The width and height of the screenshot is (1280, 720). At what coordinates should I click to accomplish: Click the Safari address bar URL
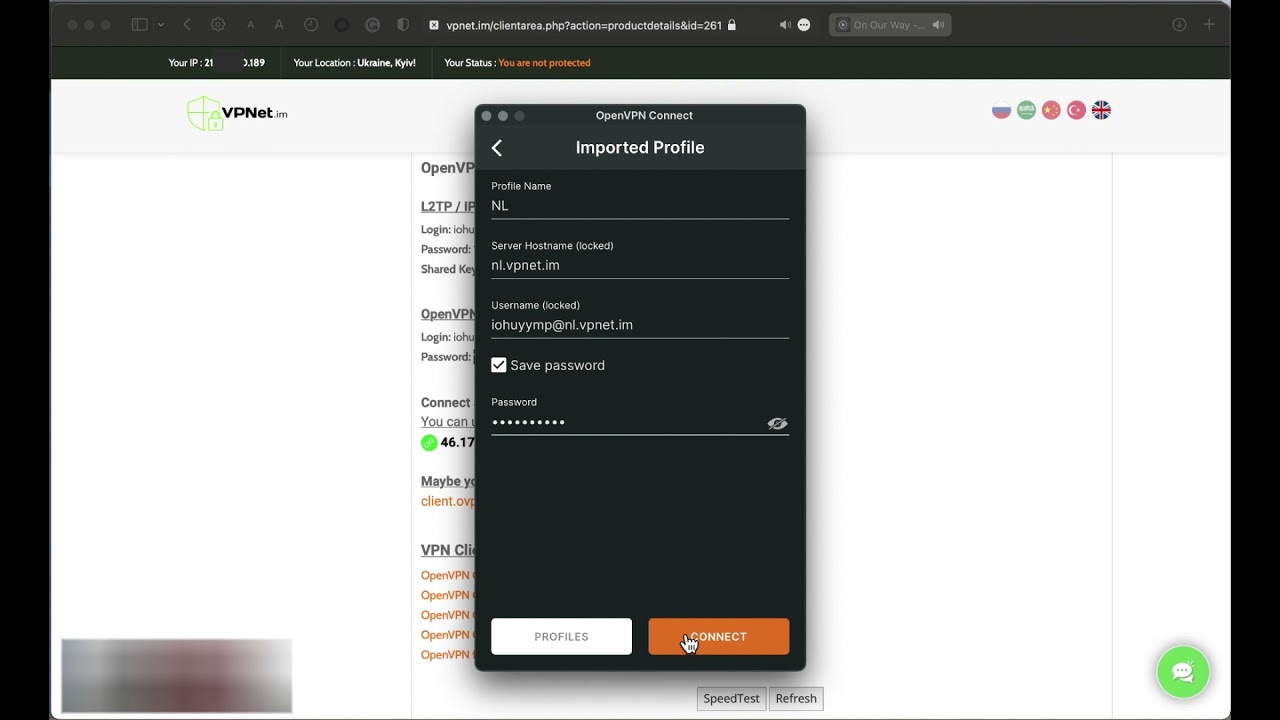pos(584,25)
